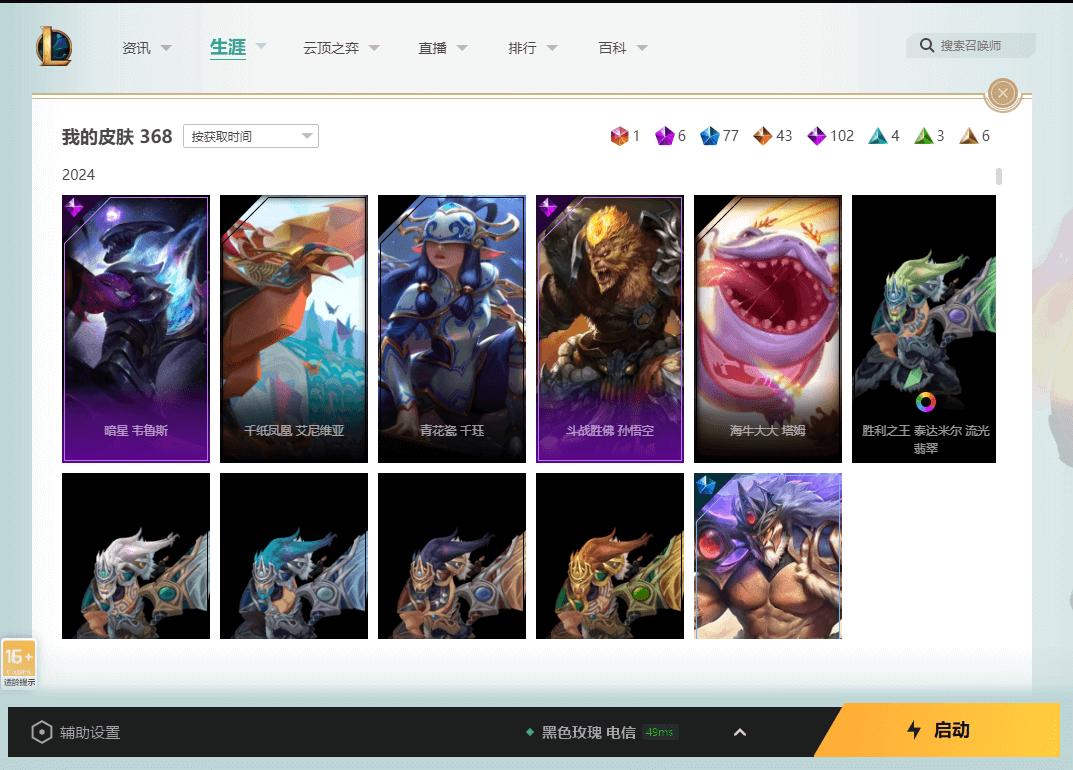Screen dimensions: 1073x770
Task: Click the skins list vertical scrollbar
Action: pos(999,177)
